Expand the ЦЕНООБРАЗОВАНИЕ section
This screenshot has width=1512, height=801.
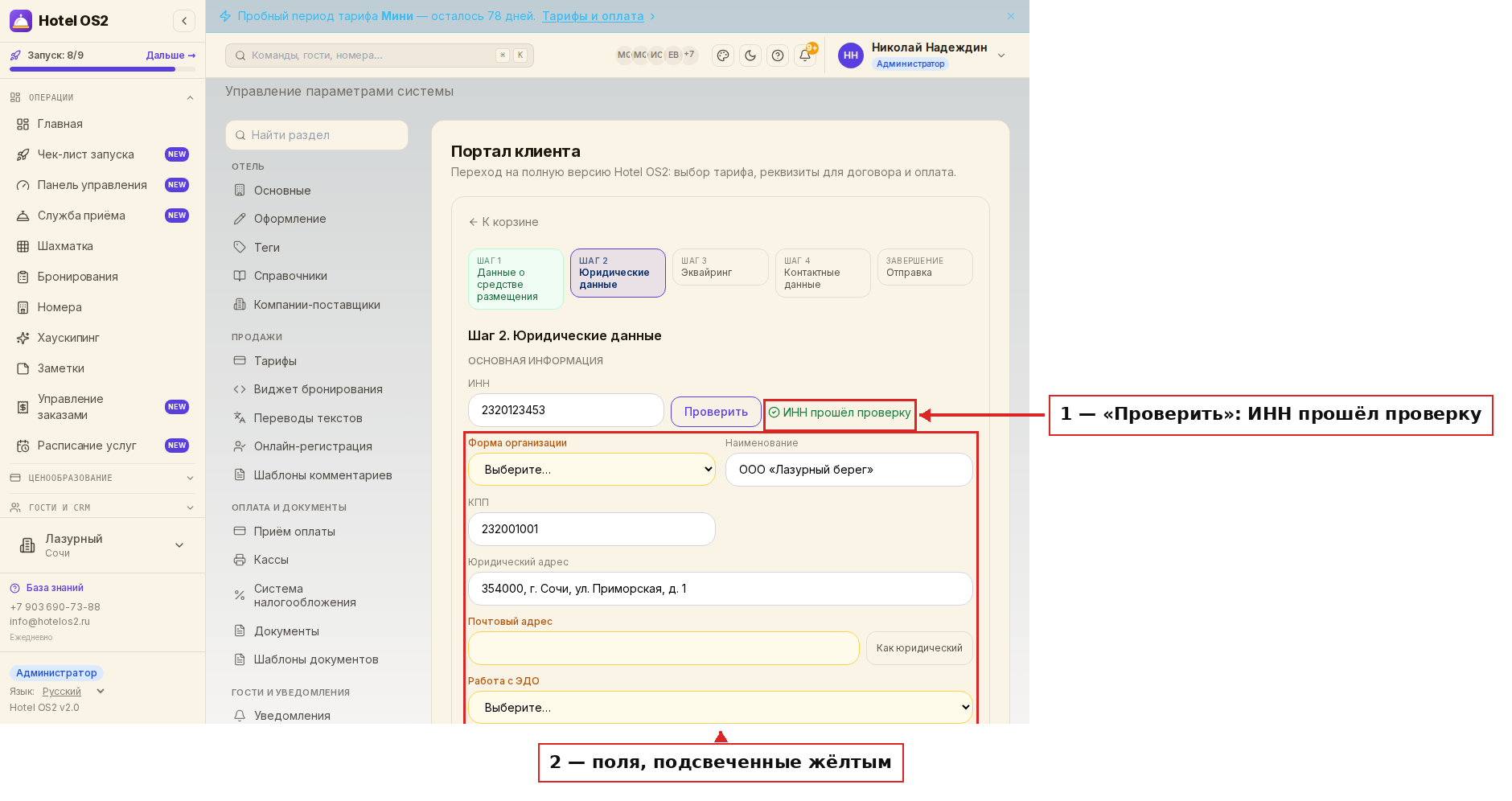coord(102,478)
